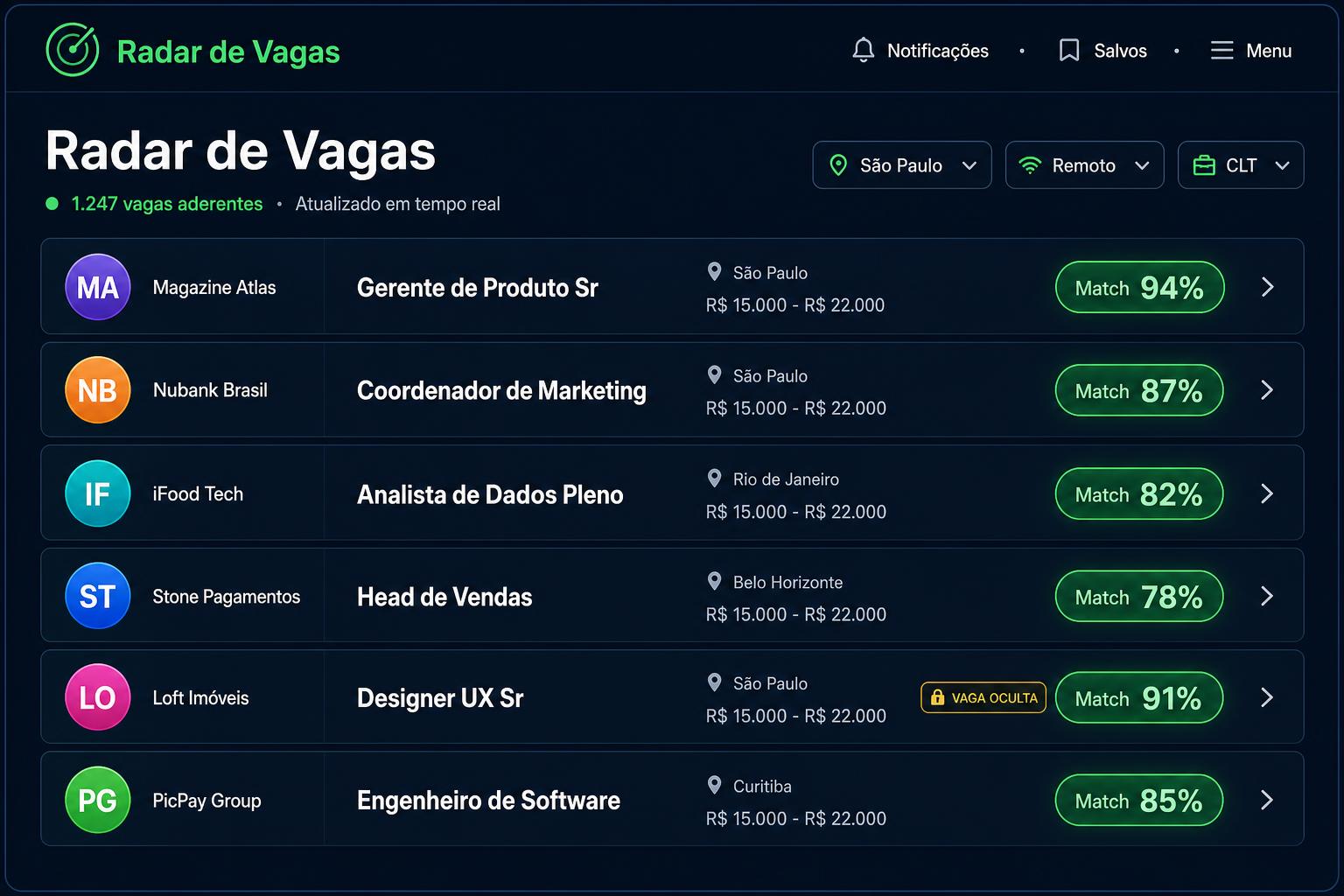Click the iFood Tech IF avatar
This screenshot has height=896, width=1344.
pyautogui.click(x=98, y=493)
